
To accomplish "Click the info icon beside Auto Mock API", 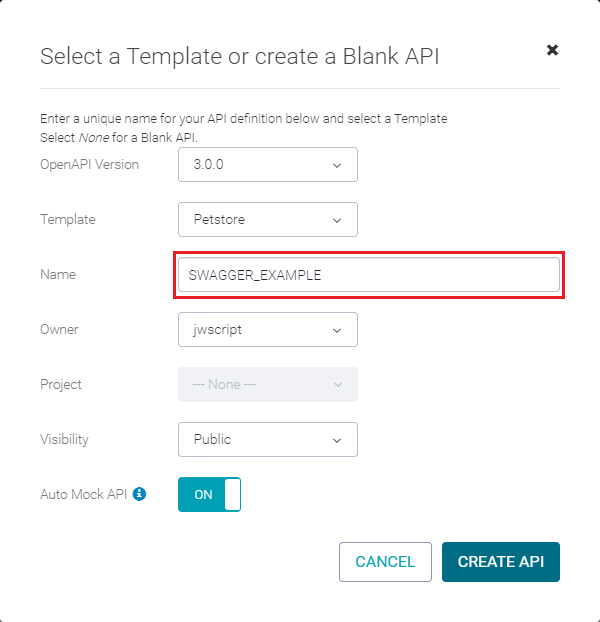I will pyautogui.click(x=139, y=494).
